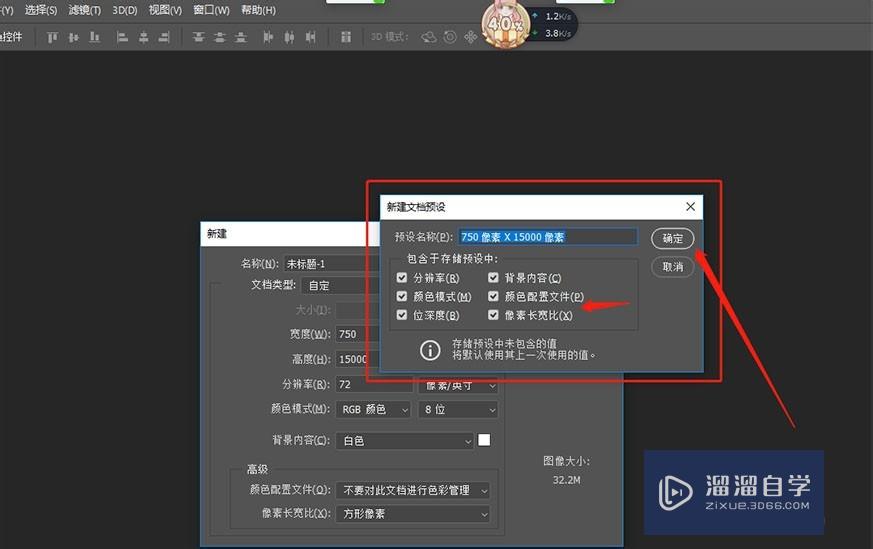Open the 窗口(W) menu
This screenshot has height=549, width=873.
[x=211, y=10]
